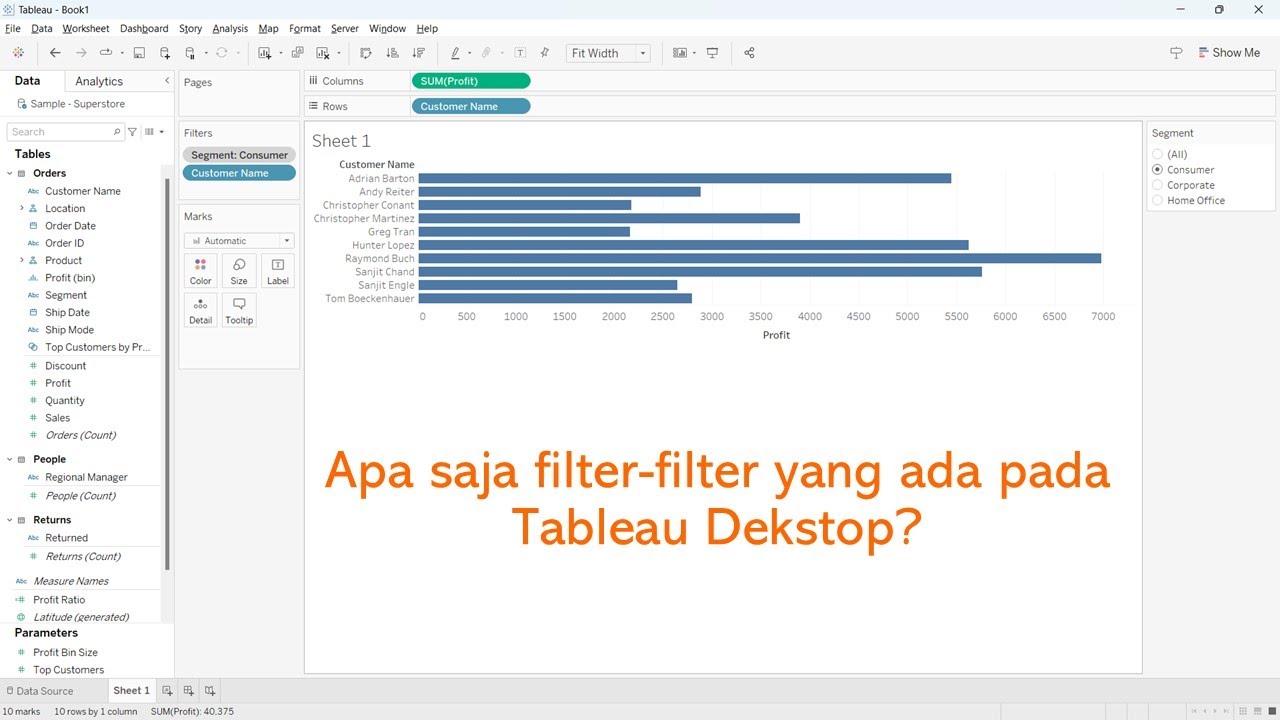Click the Duplicate sheet icon

tap(297, 53)
